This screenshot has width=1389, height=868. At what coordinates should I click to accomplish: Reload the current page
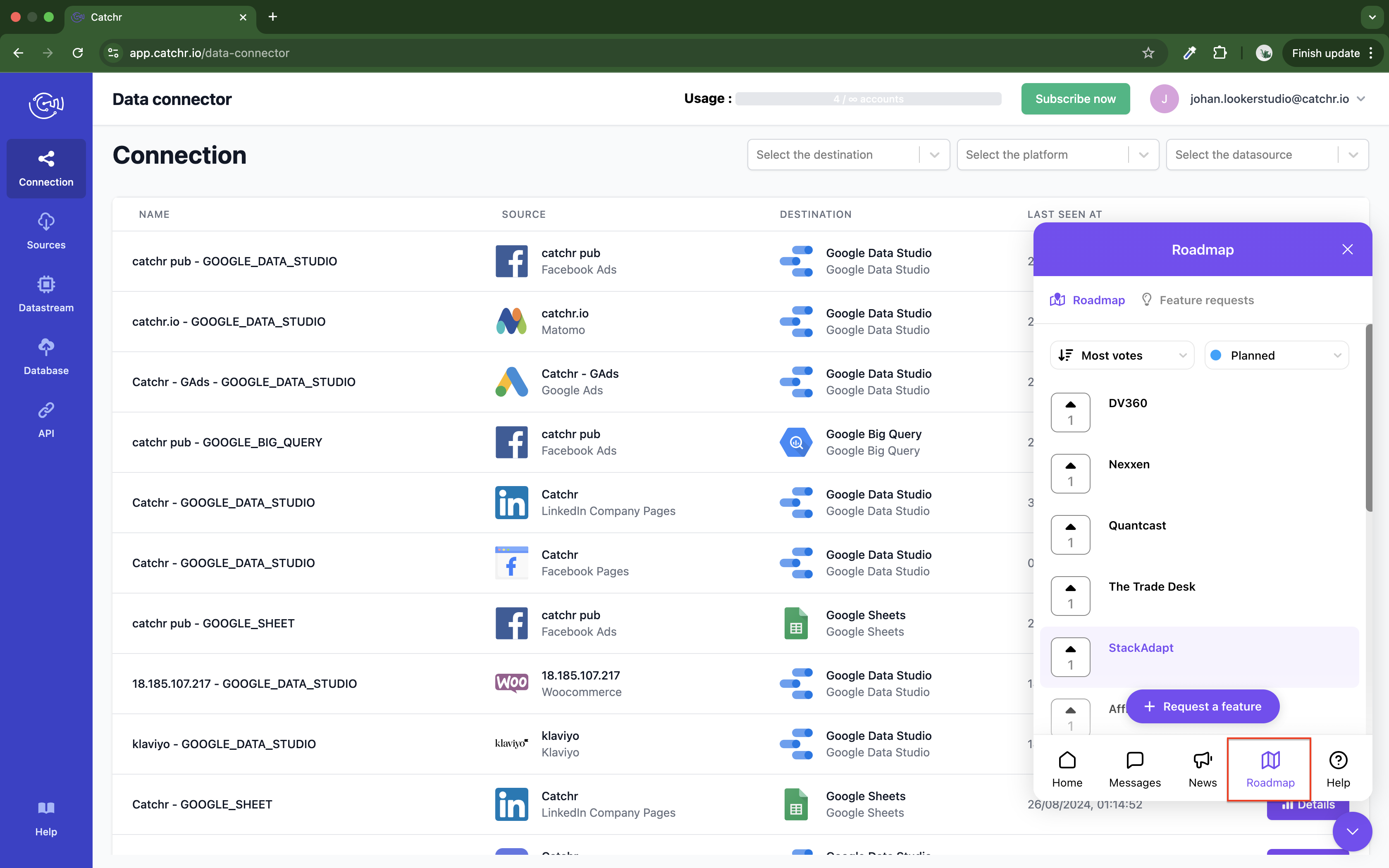77,53
